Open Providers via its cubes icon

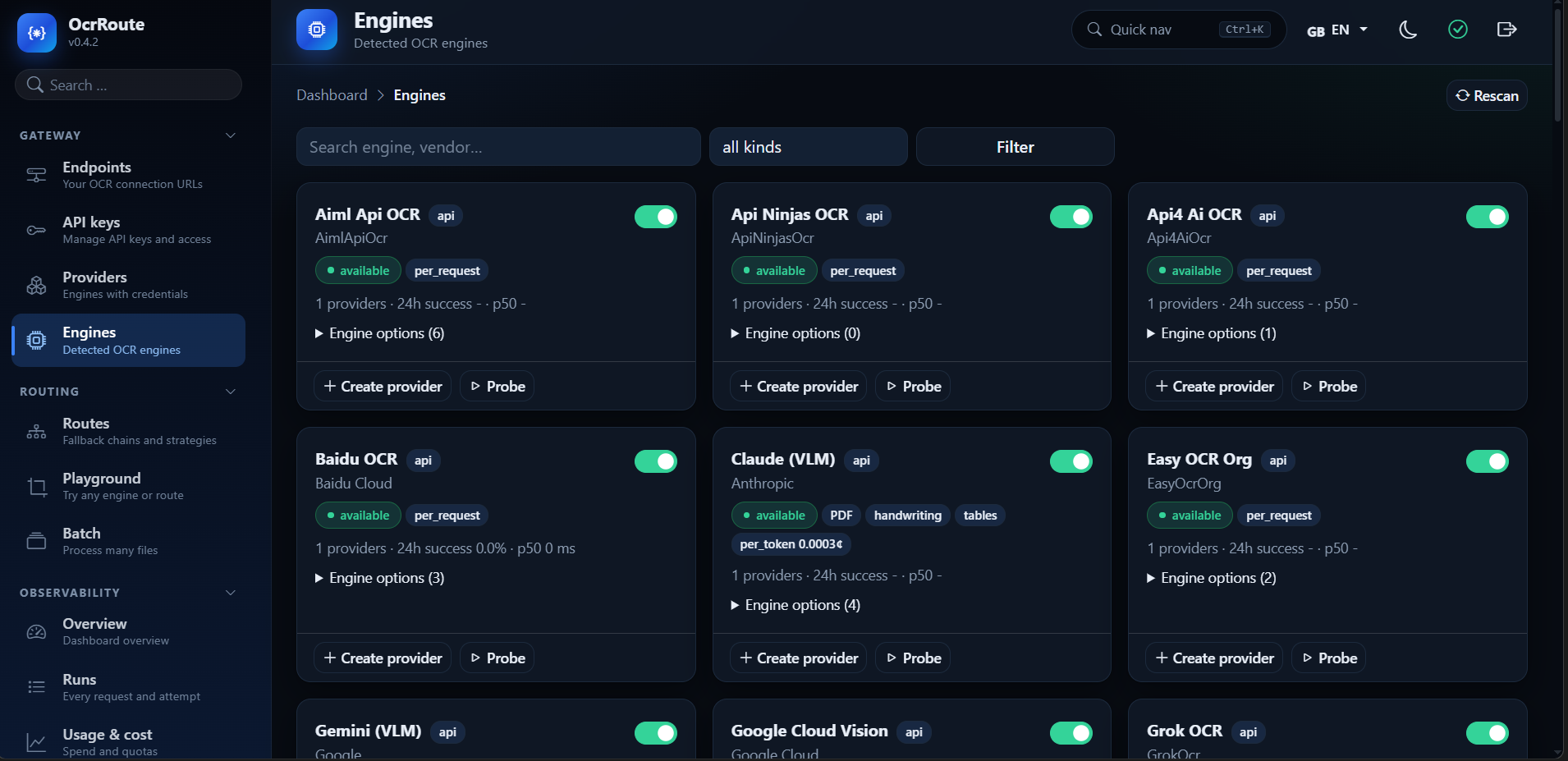point(36,285)
